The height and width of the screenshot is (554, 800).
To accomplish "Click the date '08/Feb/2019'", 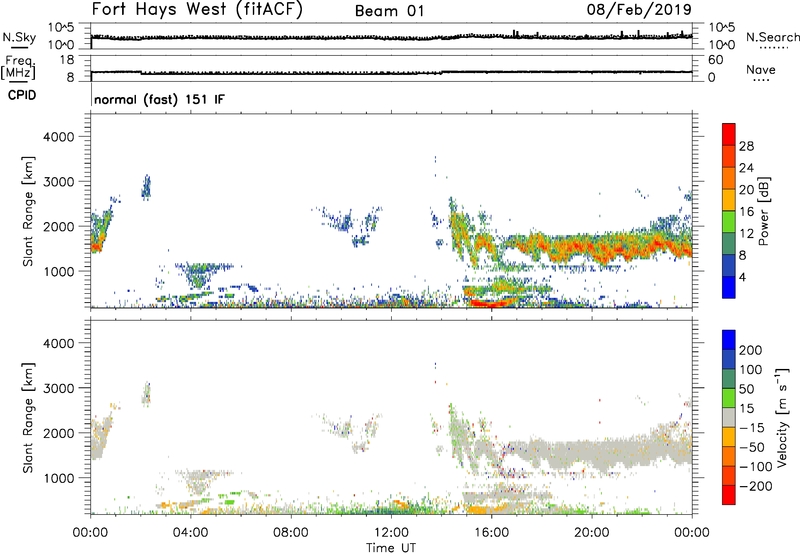I will click(639, 9).
